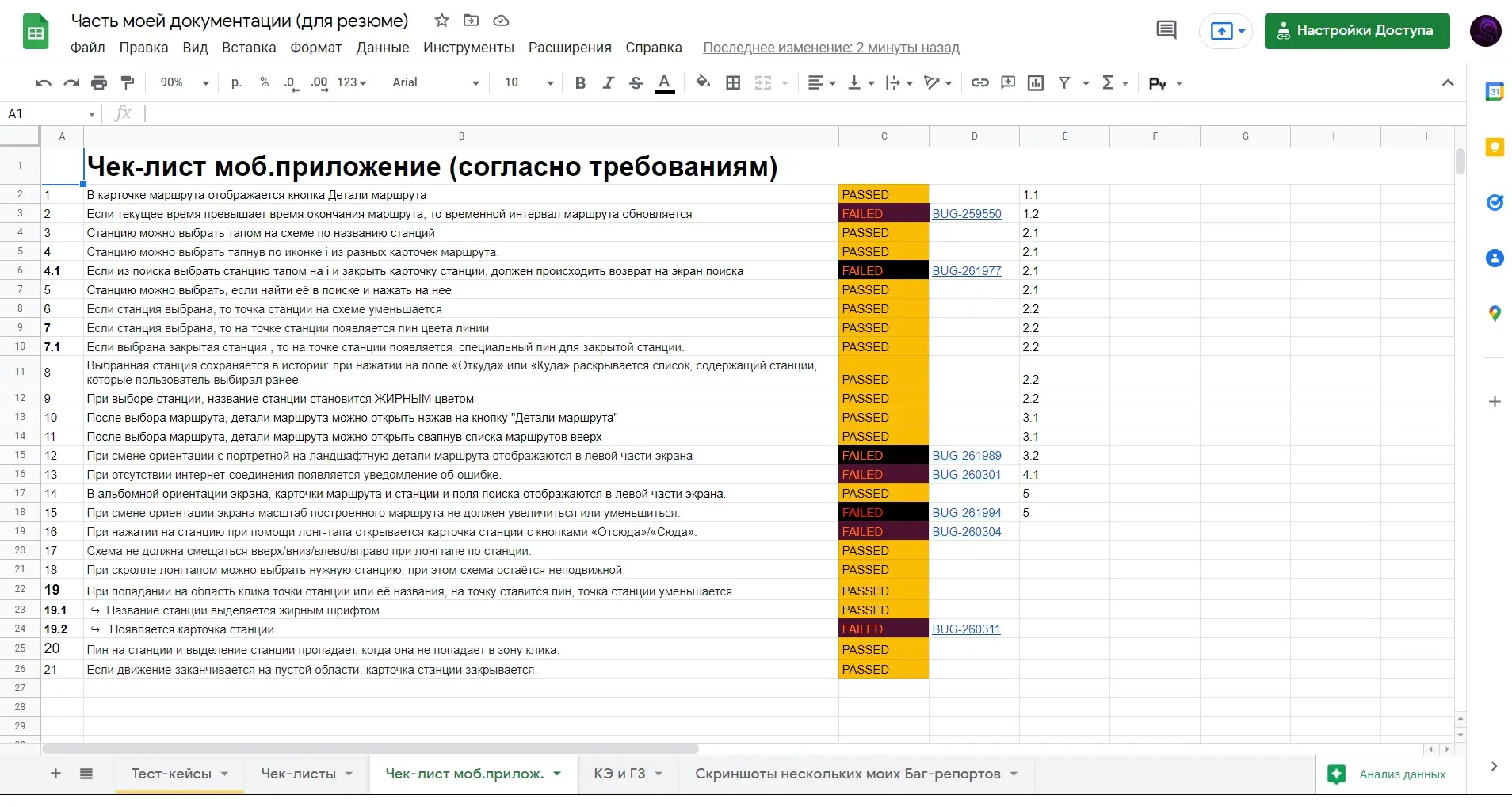Click the Merge cells icon
Image resolution: width=1512 pixels, height=807 pixels.
(x=762, y=83)
